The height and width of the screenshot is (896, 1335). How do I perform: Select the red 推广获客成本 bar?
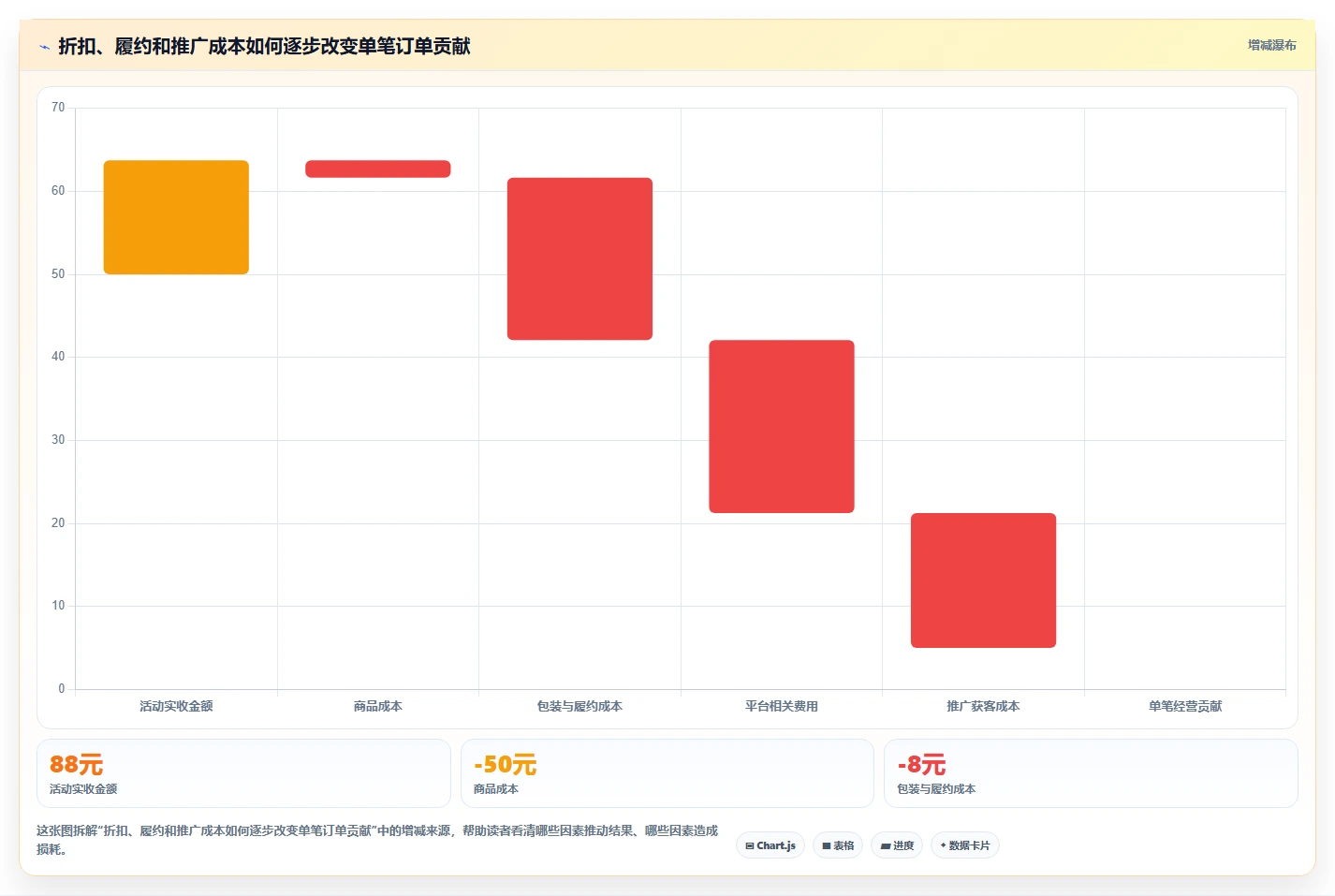(983, 580)
